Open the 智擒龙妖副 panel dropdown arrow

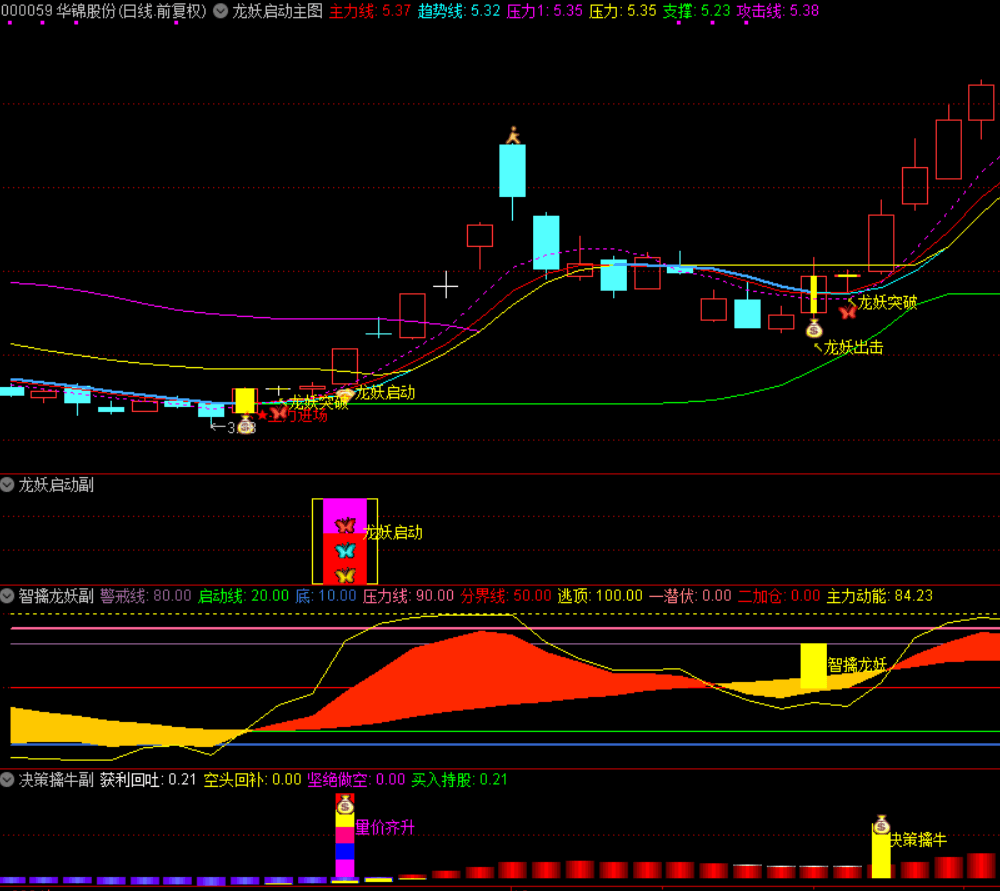click(9, 596)
